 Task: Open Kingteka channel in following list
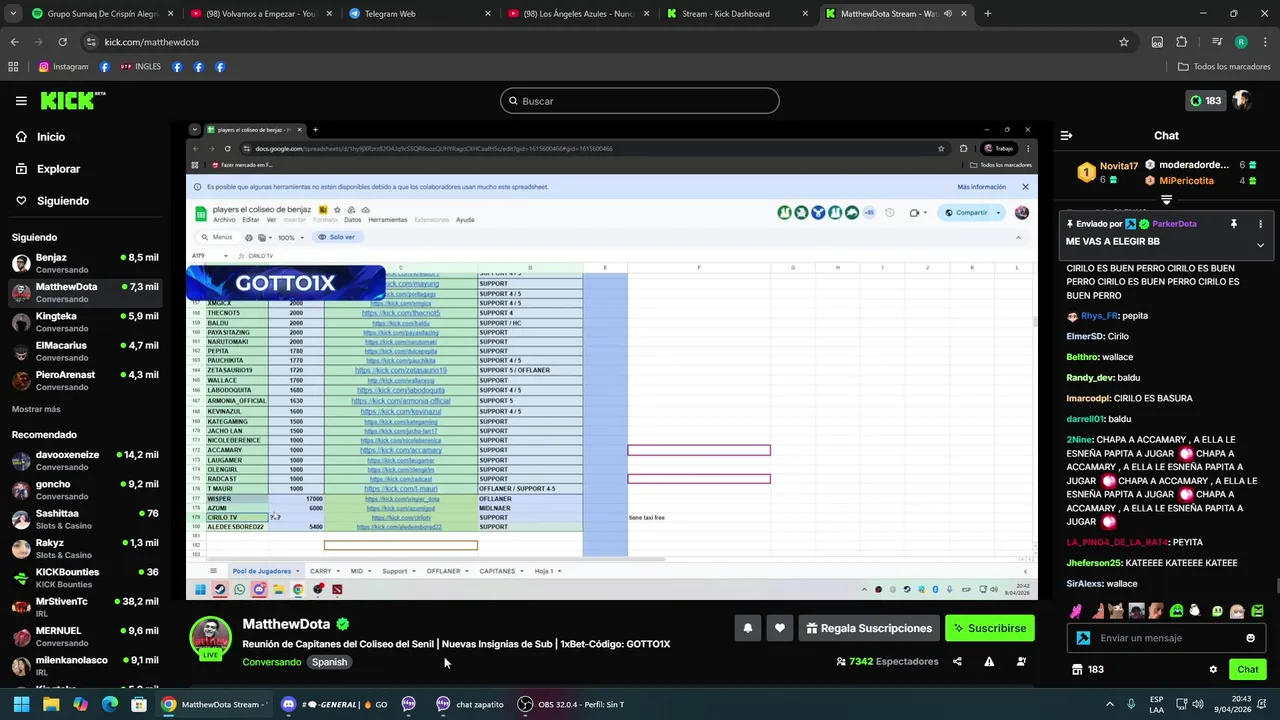click(x=85, y=322)
